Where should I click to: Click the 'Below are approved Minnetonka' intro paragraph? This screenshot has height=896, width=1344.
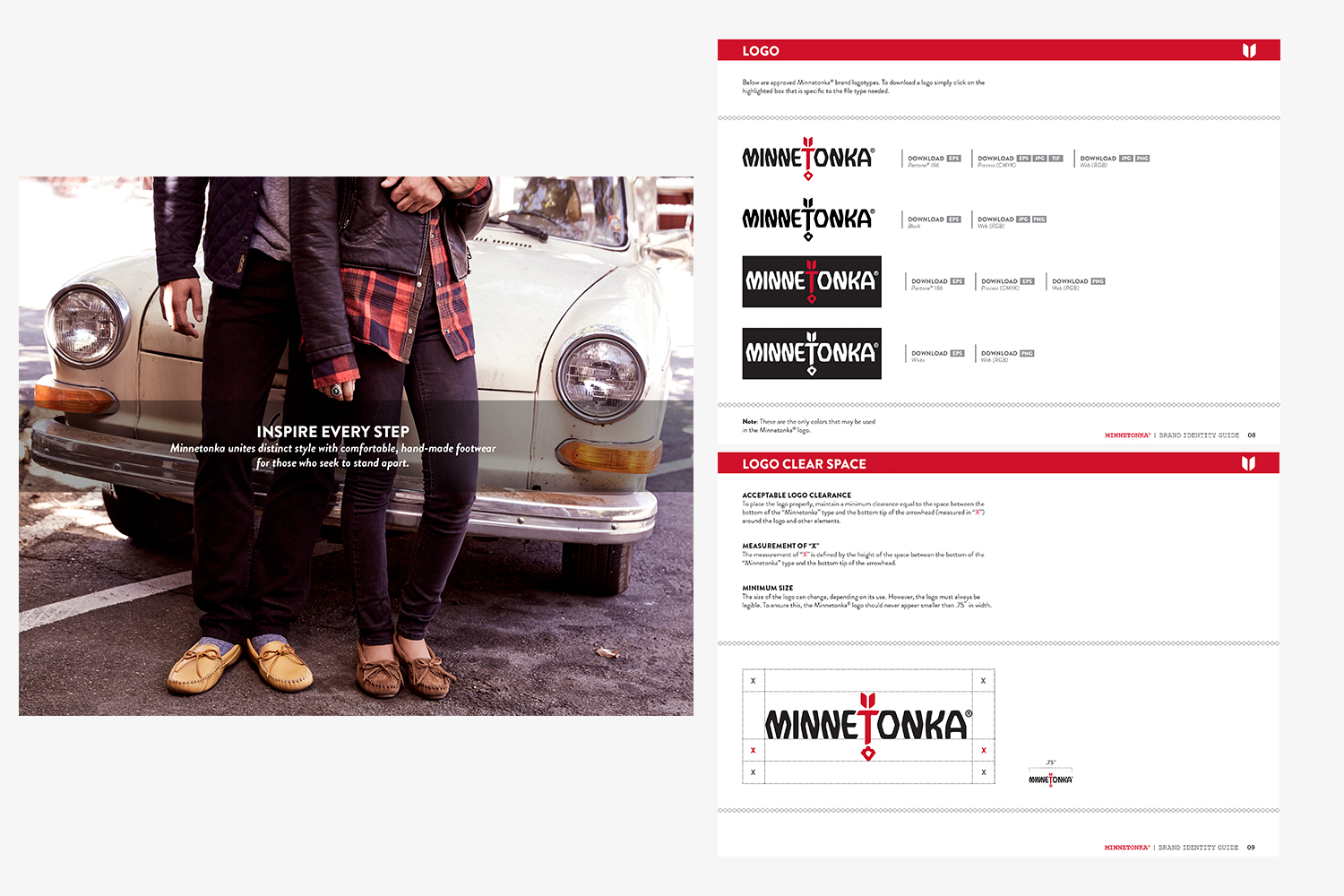click(x=863, y=87)
